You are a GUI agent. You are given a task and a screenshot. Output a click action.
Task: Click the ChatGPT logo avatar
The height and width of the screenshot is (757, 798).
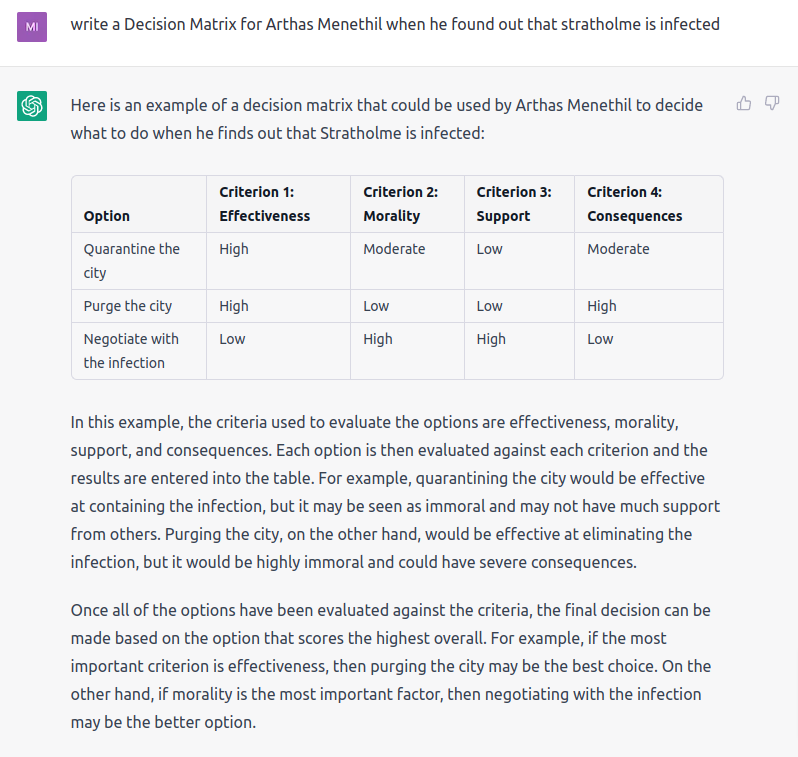pyautogui.click(x=32, y=105)
